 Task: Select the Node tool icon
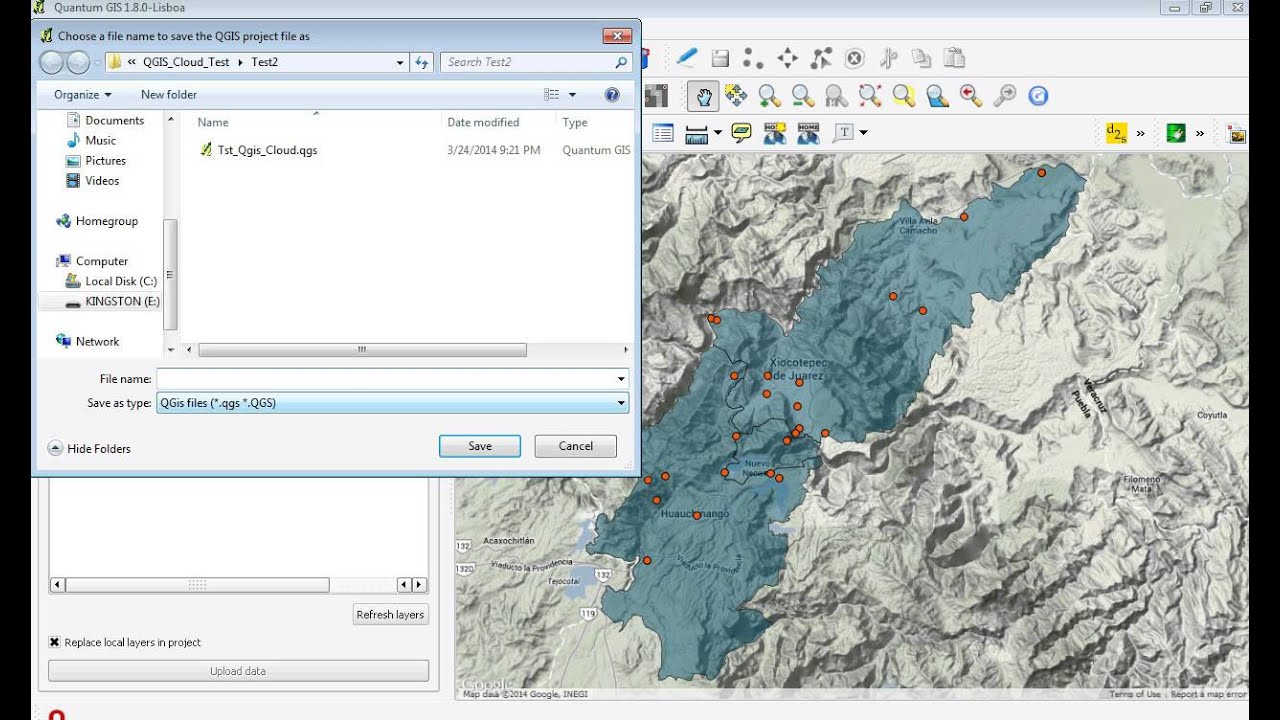tap(821, 58)
